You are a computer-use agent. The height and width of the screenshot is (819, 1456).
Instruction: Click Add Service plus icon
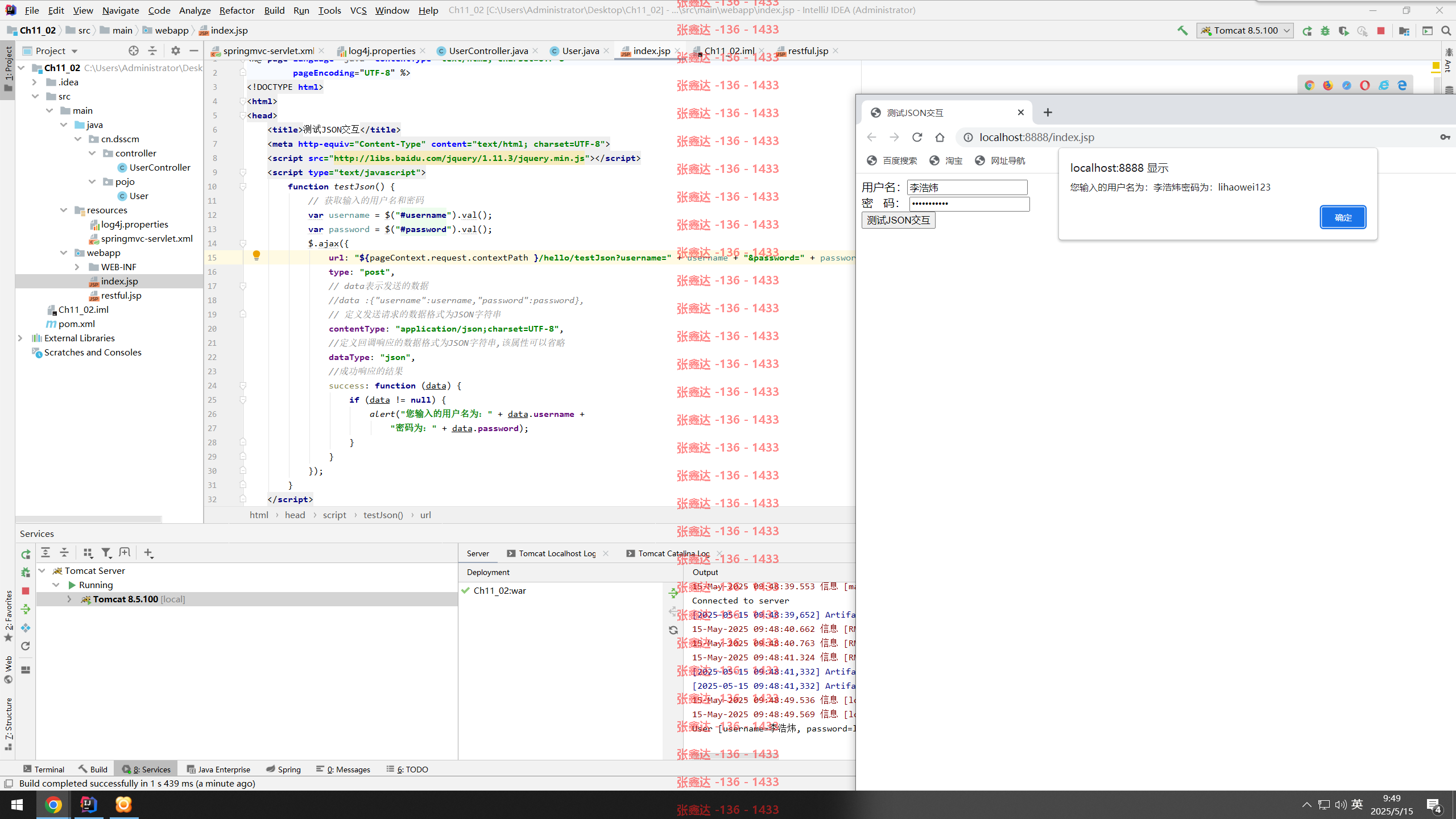[x=148, y=552]
